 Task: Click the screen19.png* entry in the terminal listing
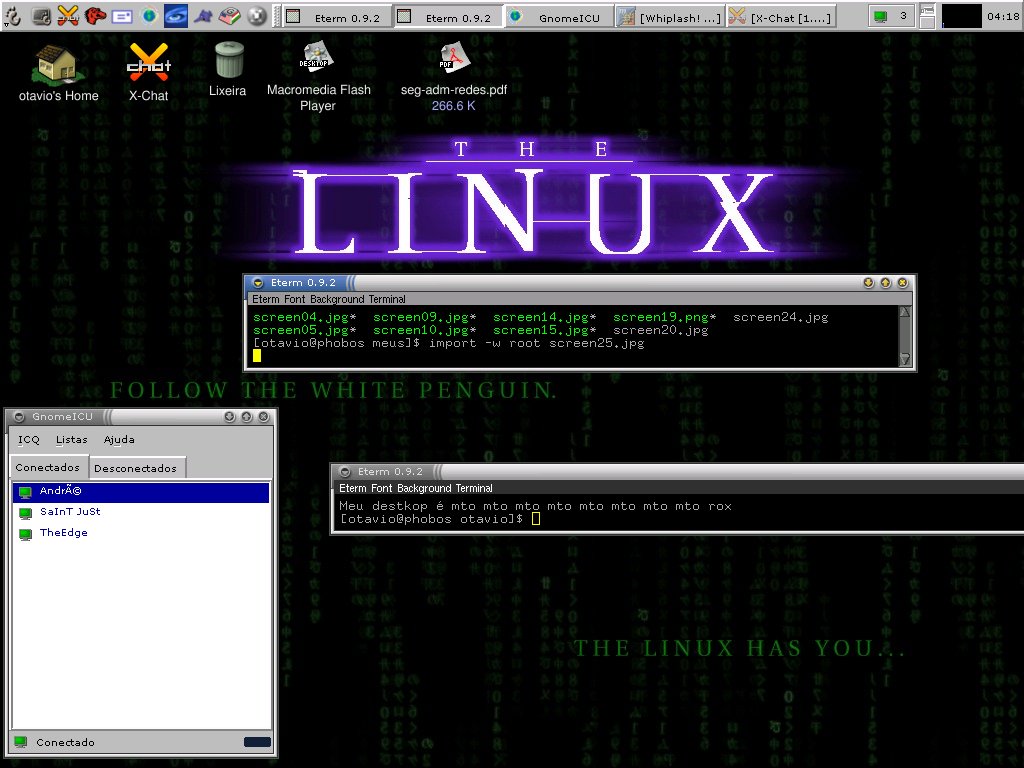[664, 317]
